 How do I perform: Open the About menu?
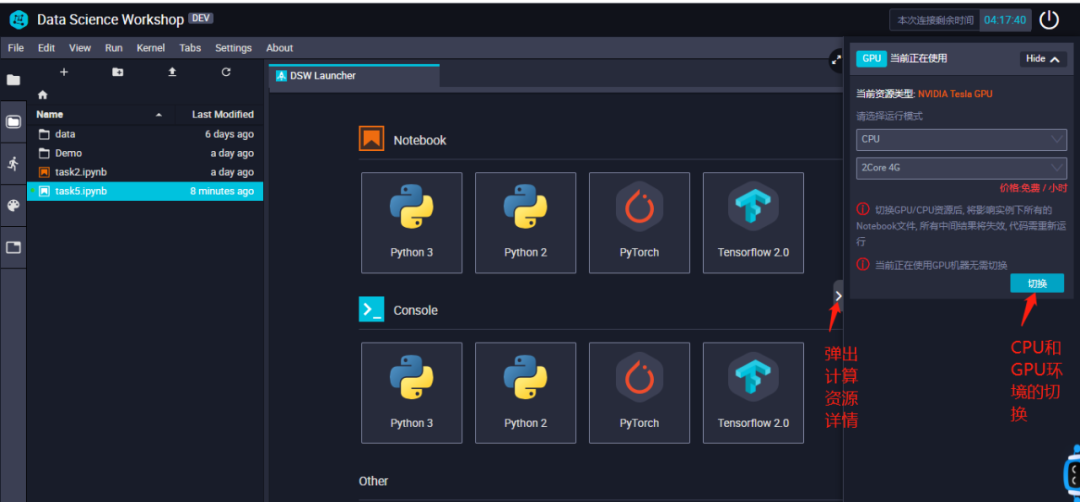click(280, 48)
